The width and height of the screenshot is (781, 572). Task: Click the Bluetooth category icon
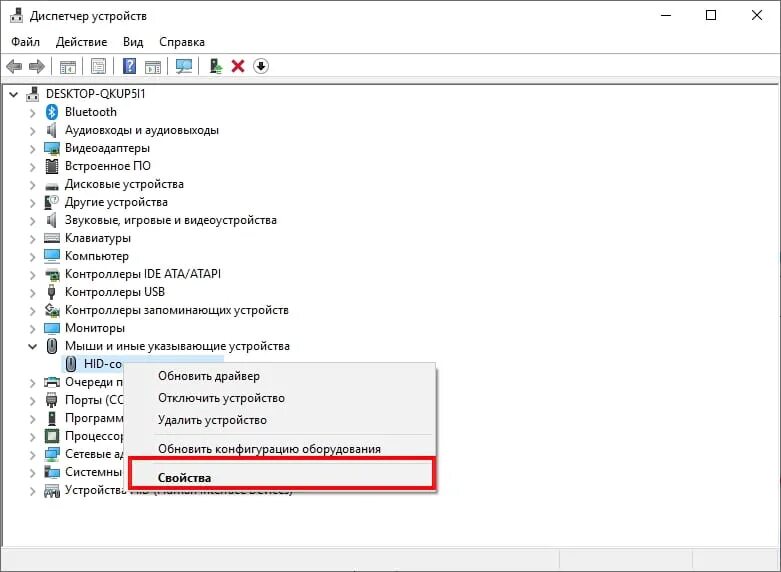[x=52, y=112]
